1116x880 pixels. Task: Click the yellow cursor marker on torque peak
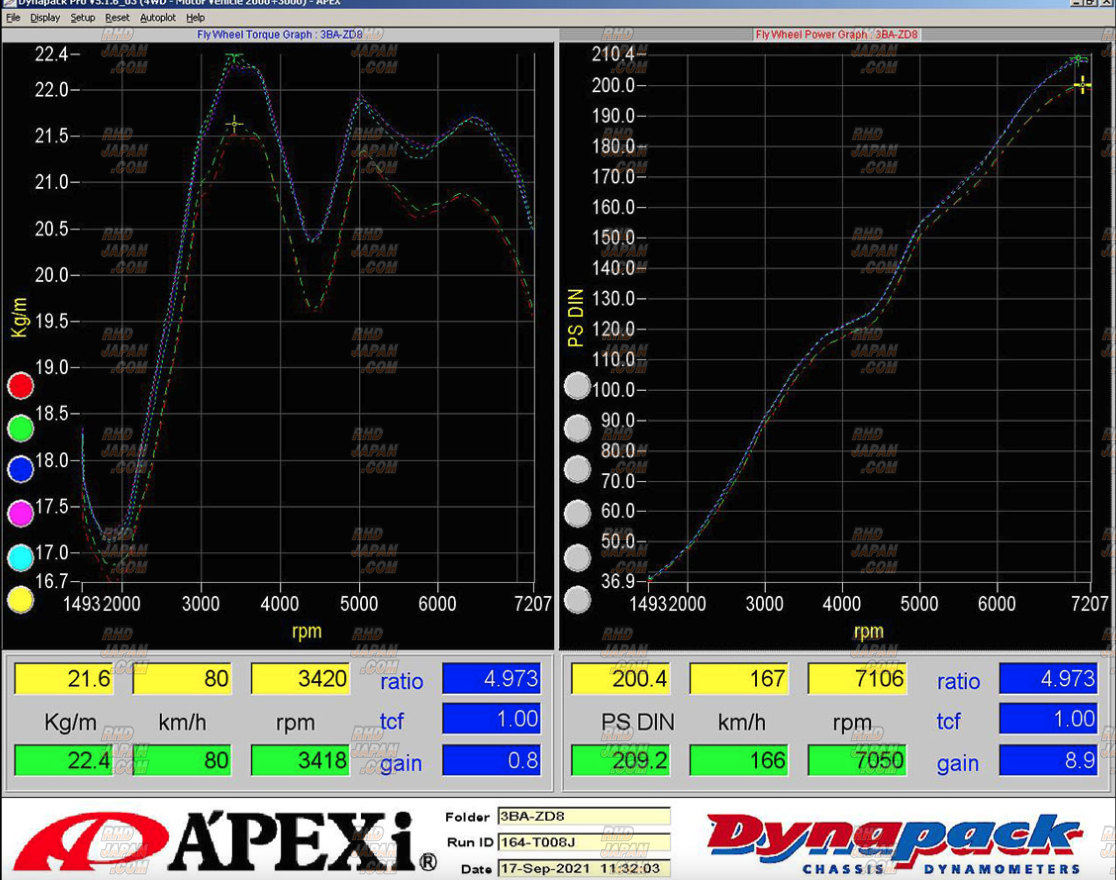pos(234,125)
